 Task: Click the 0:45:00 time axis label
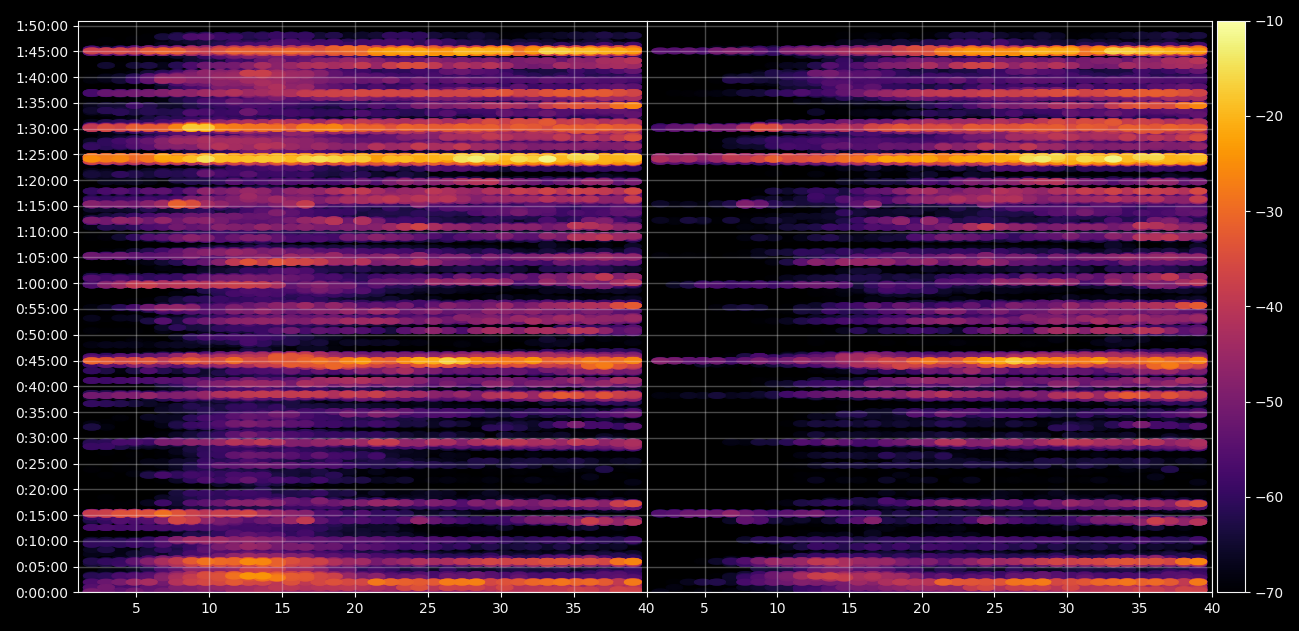(43, 361)
